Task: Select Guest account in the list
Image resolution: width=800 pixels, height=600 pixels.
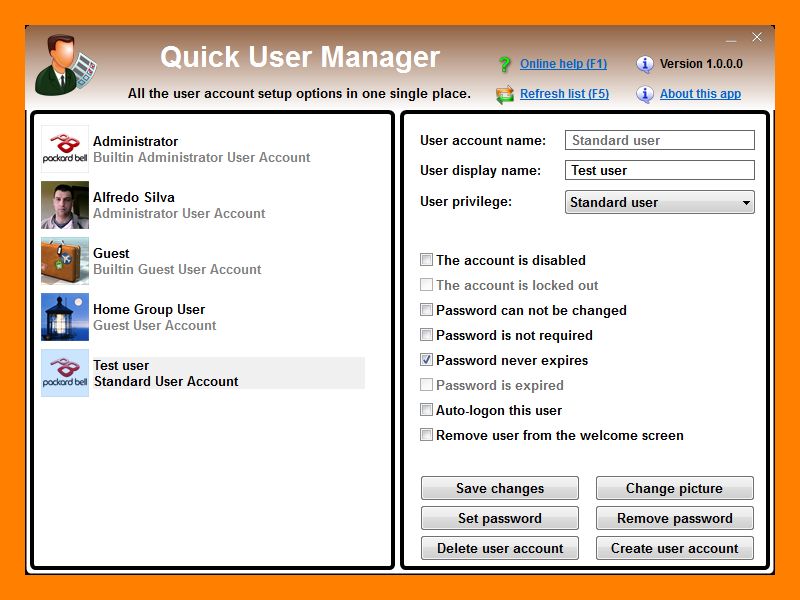Action: (203, 261)
